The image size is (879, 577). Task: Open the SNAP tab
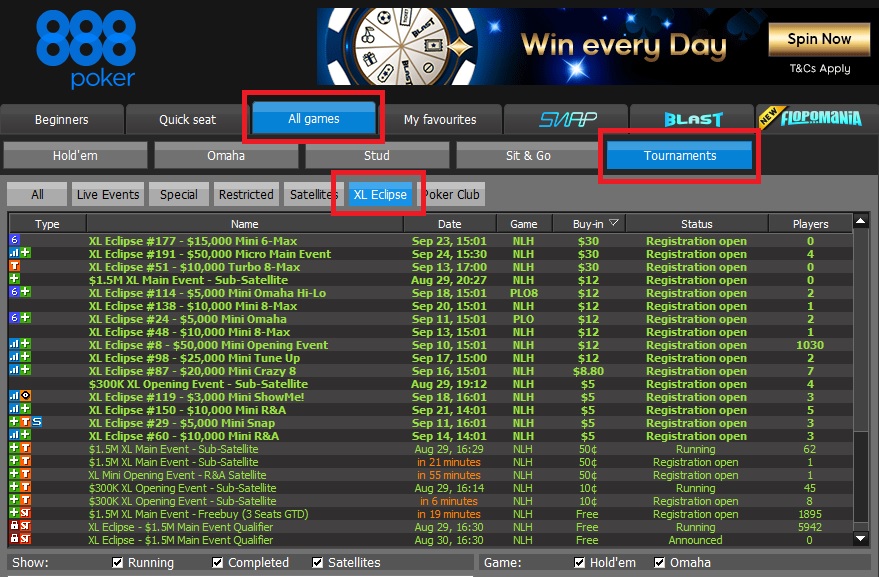point(566,119)
